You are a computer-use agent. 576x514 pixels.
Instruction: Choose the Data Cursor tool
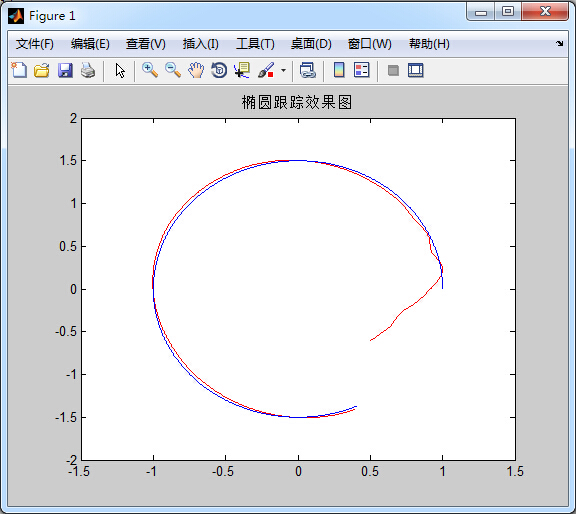pos(242,70)
